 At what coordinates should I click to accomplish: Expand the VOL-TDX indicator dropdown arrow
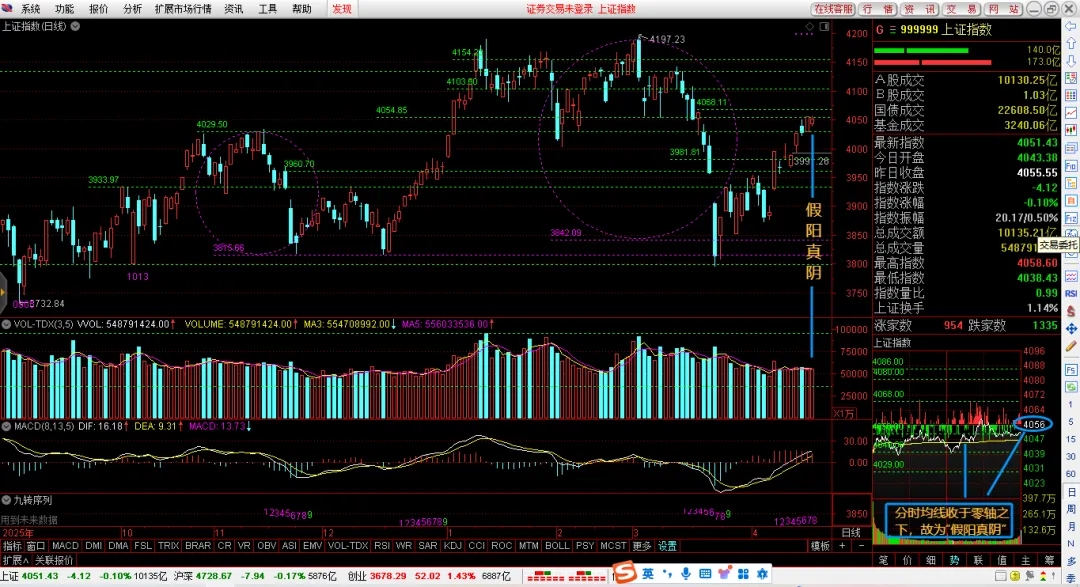[6, 324]
